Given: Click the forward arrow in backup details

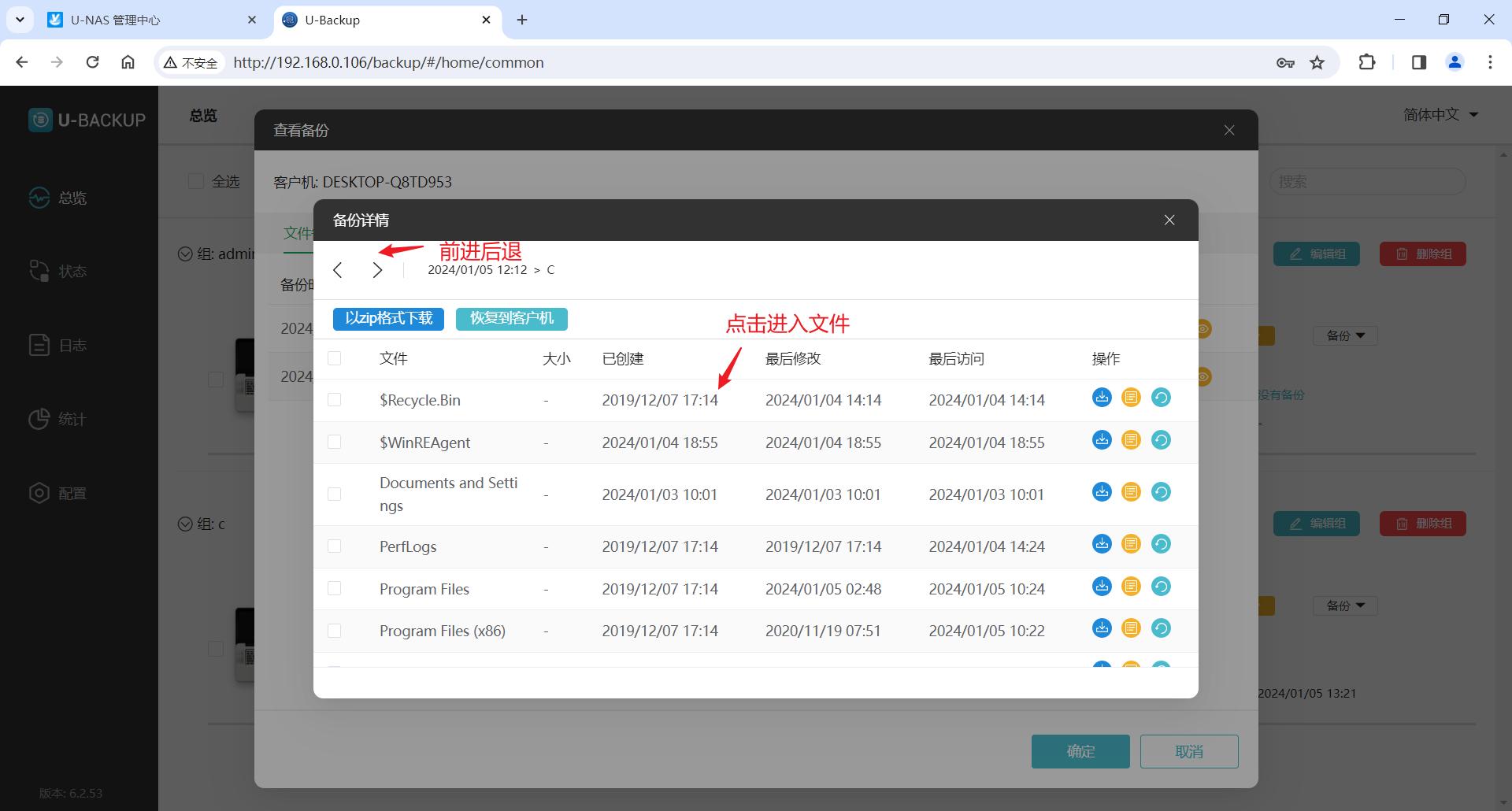Looking at the screenshot, I should (x=377, y=270).
